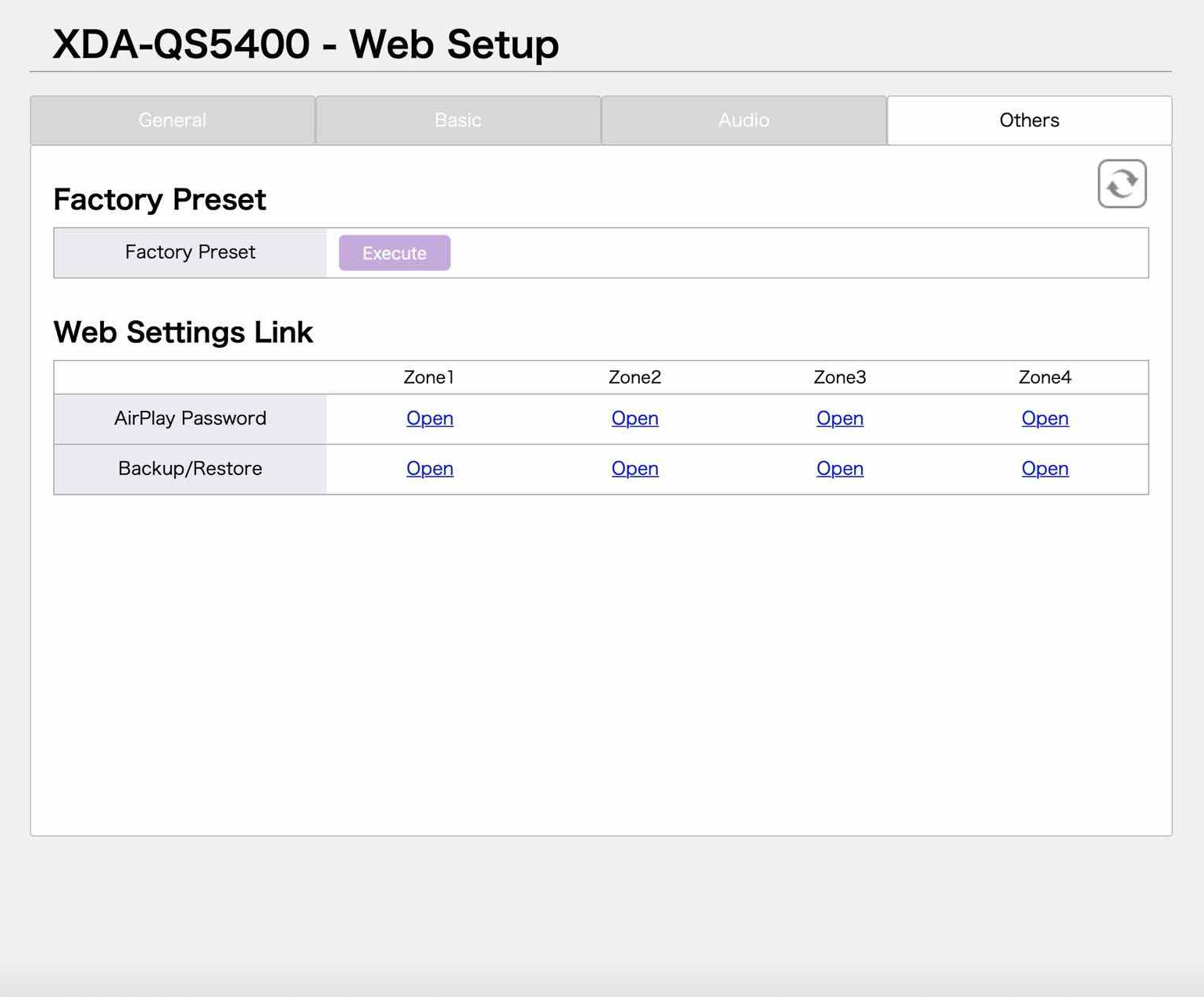
Task: Open AirPlay Password for Zone1
Action: tap(430, 418)
